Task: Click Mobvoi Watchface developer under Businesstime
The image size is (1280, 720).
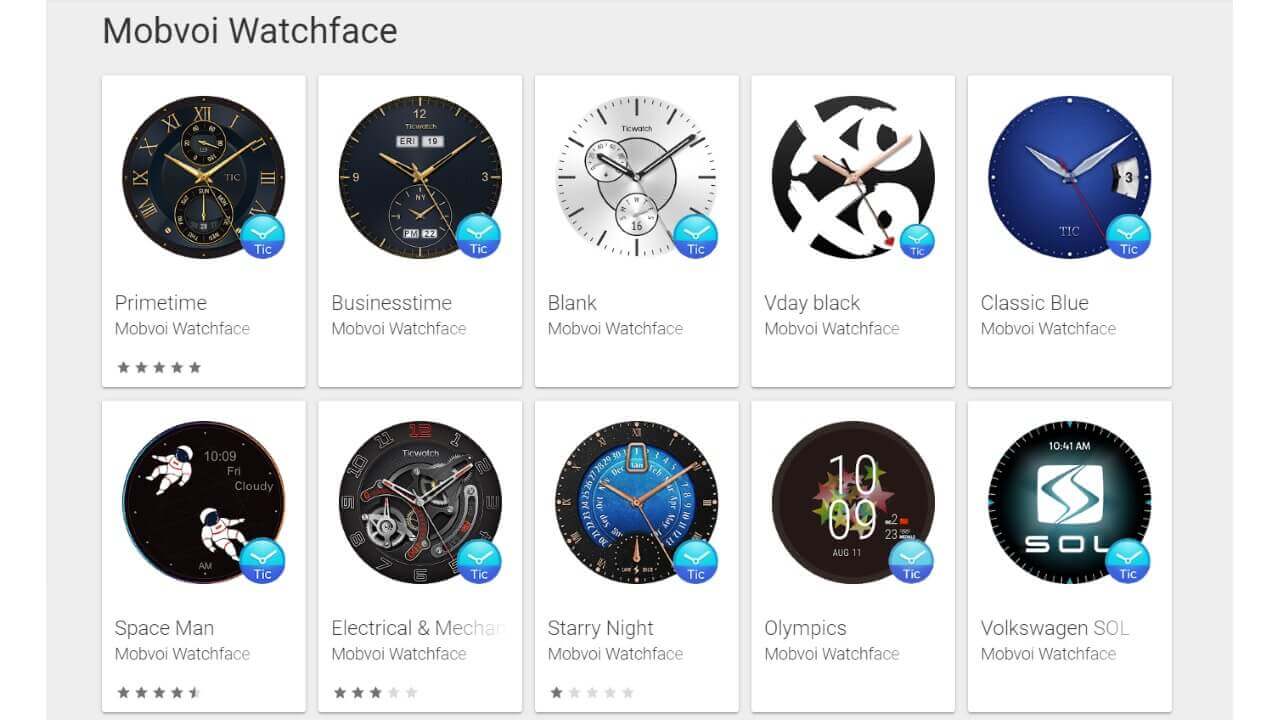Action: 399,329
